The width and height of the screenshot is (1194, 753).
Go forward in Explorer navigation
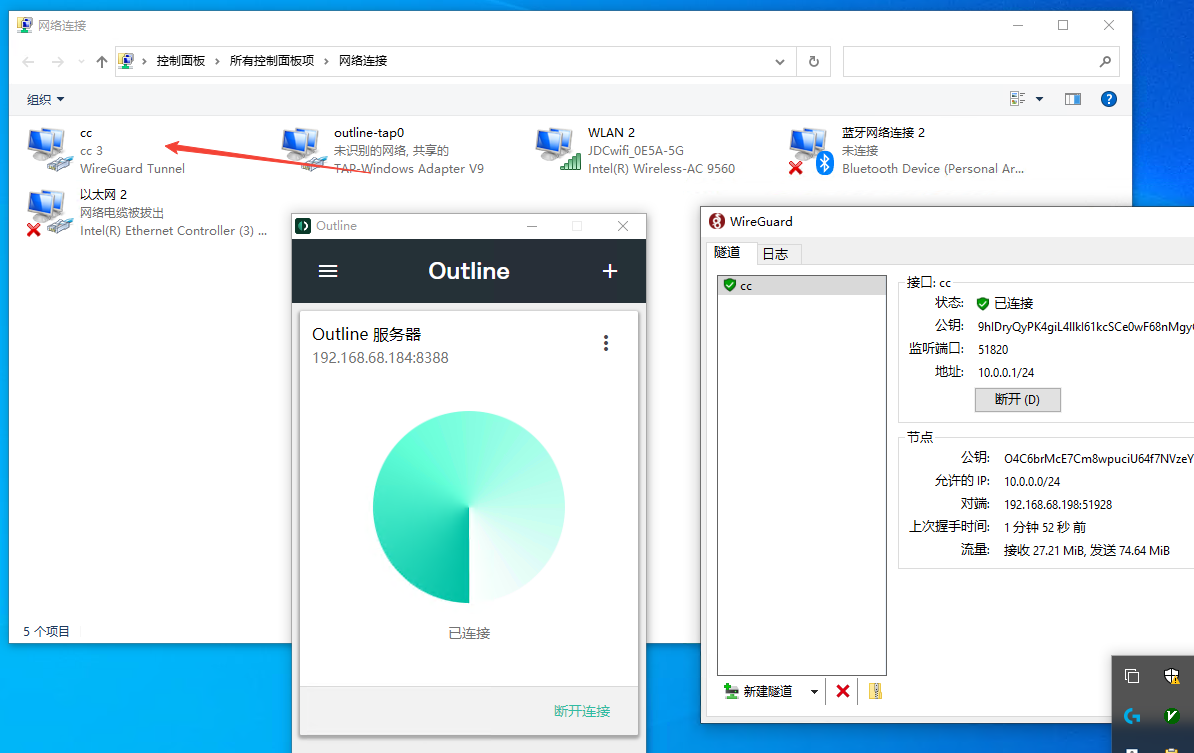(x=57, y=62)
